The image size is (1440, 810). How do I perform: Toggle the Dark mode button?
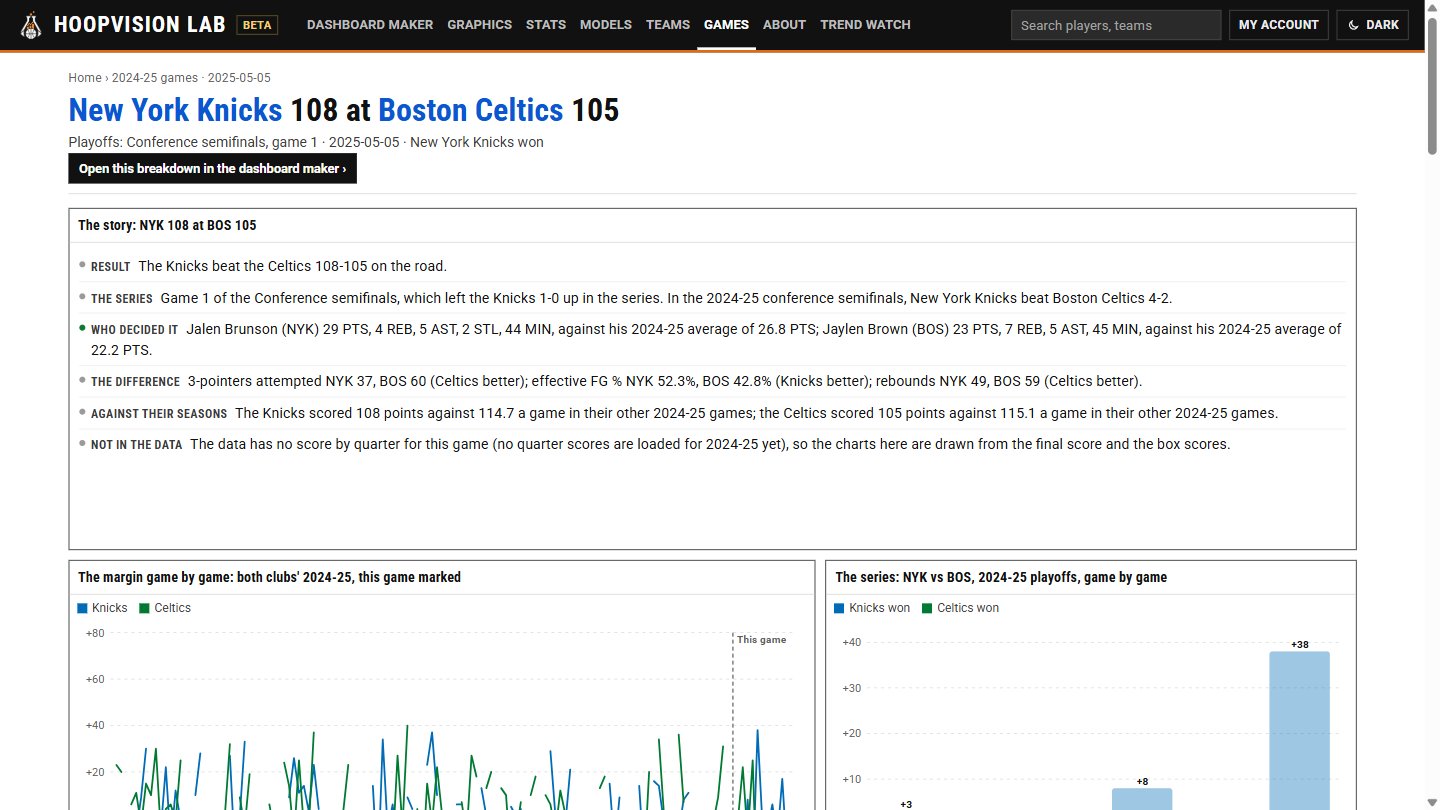click(x=1372, y=25)
